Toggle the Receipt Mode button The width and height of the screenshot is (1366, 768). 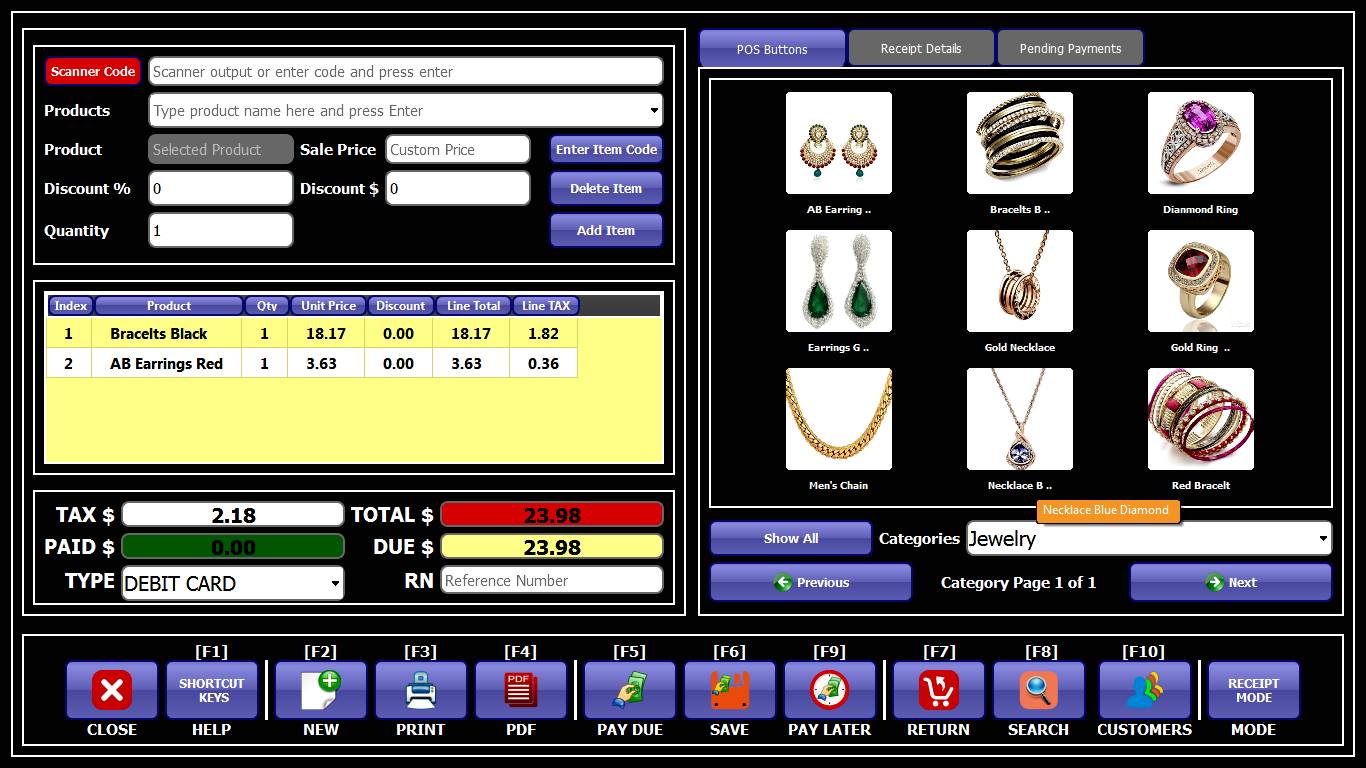[1254, 690]
